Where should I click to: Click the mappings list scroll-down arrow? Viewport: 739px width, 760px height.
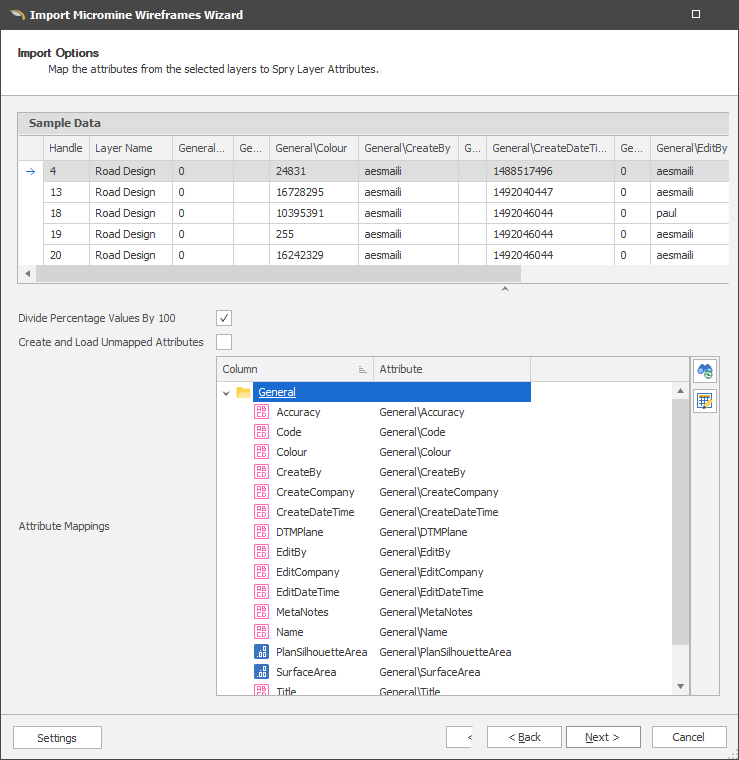[680, 686]
